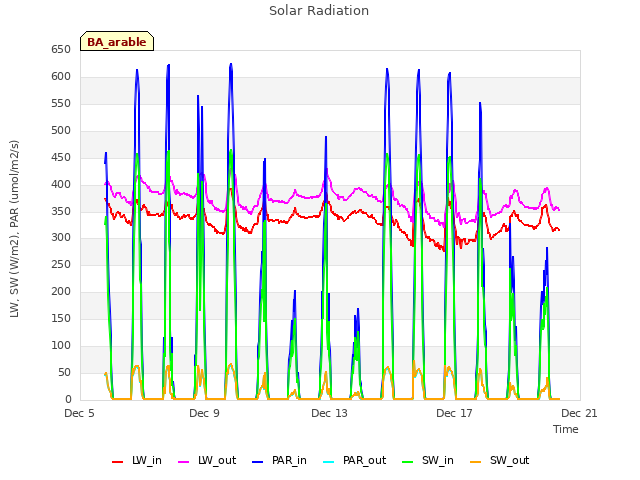Click the cyan PAR_out legend color marker
Viewport: 640px width, 480px height.
[x=329, y=462]
